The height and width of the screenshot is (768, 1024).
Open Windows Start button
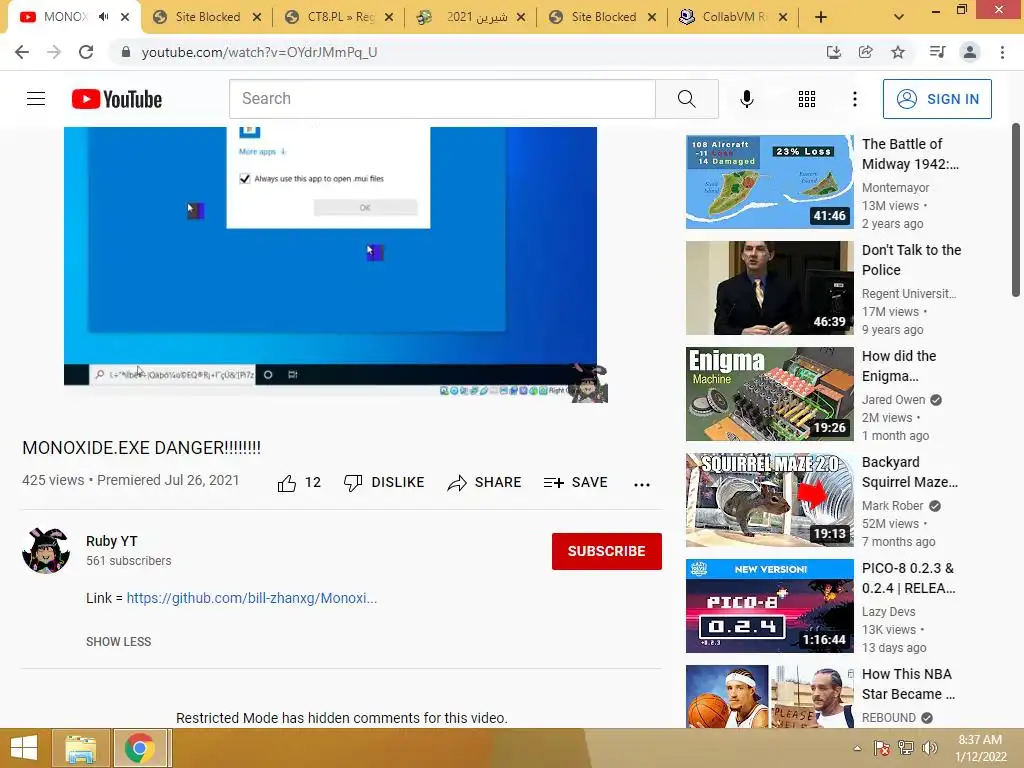(24, 748)
